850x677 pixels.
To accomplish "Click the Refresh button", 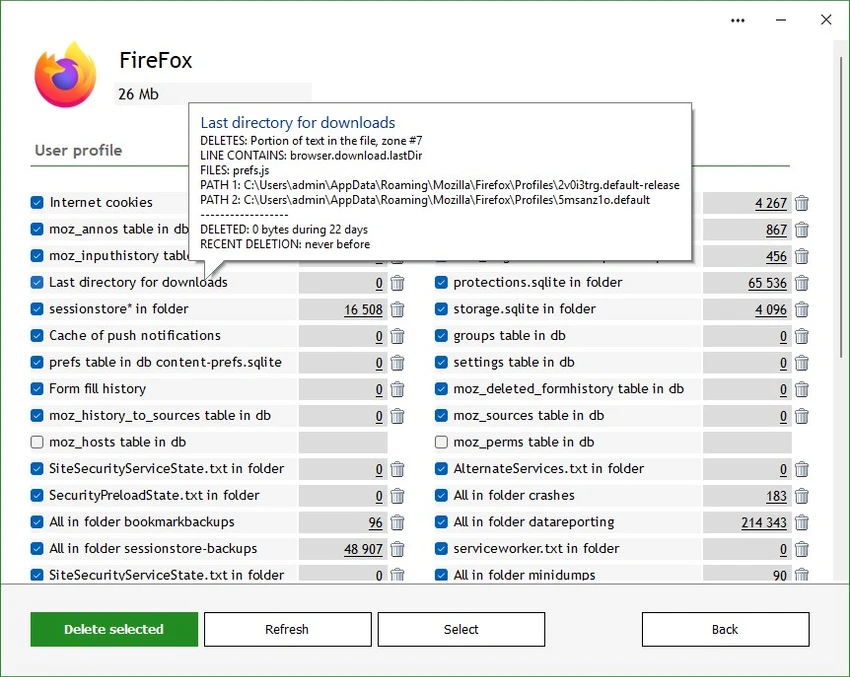I will [287, 629].
